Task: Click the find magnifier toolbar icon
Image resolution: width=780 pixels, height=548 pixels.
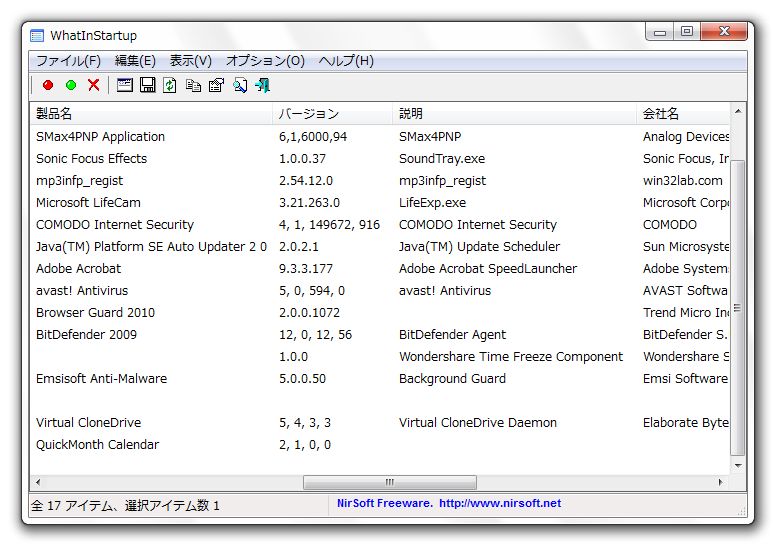Action: 240,86
